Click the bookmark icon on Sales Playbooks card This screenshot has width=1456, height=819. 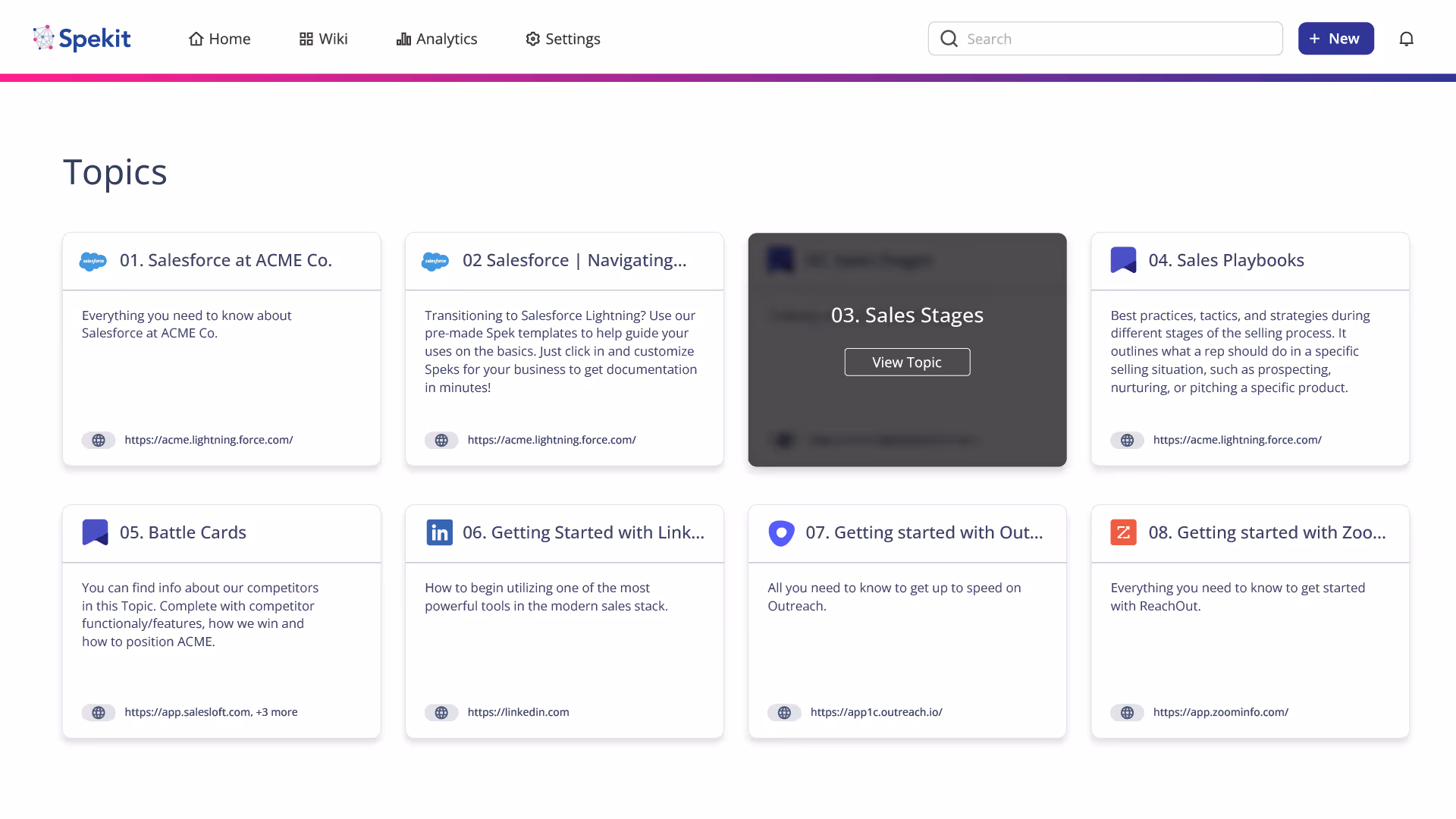point(1123,260)
